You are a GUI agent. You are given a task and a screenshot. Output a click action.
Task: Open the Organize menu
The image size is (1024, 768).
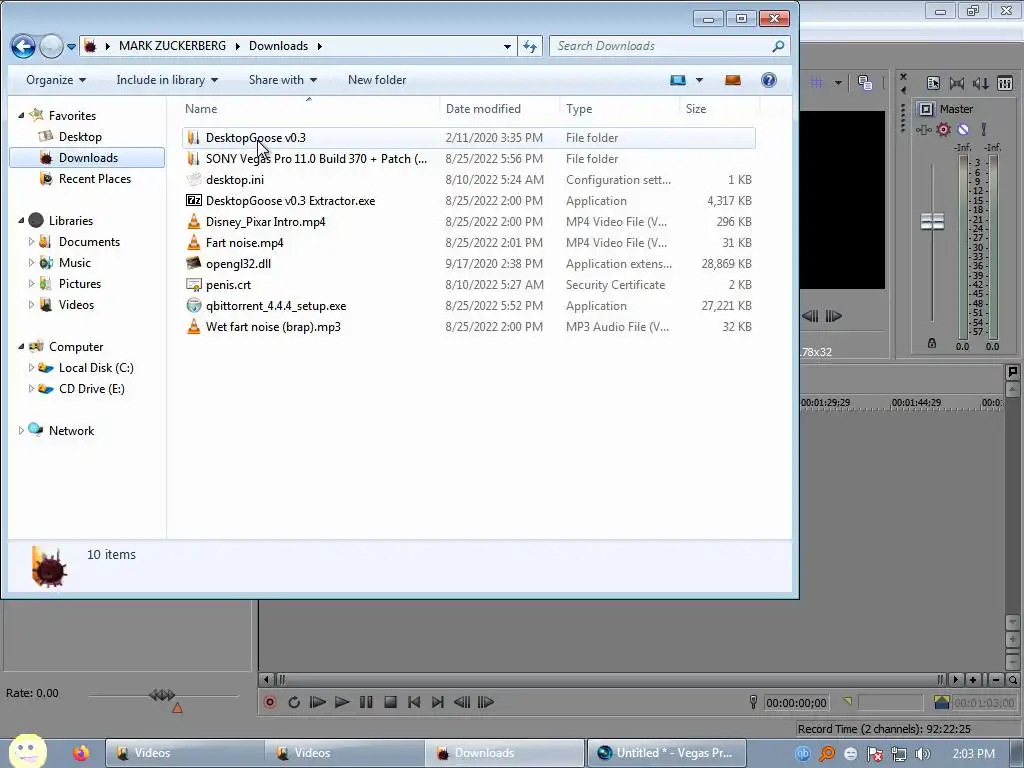56,80
